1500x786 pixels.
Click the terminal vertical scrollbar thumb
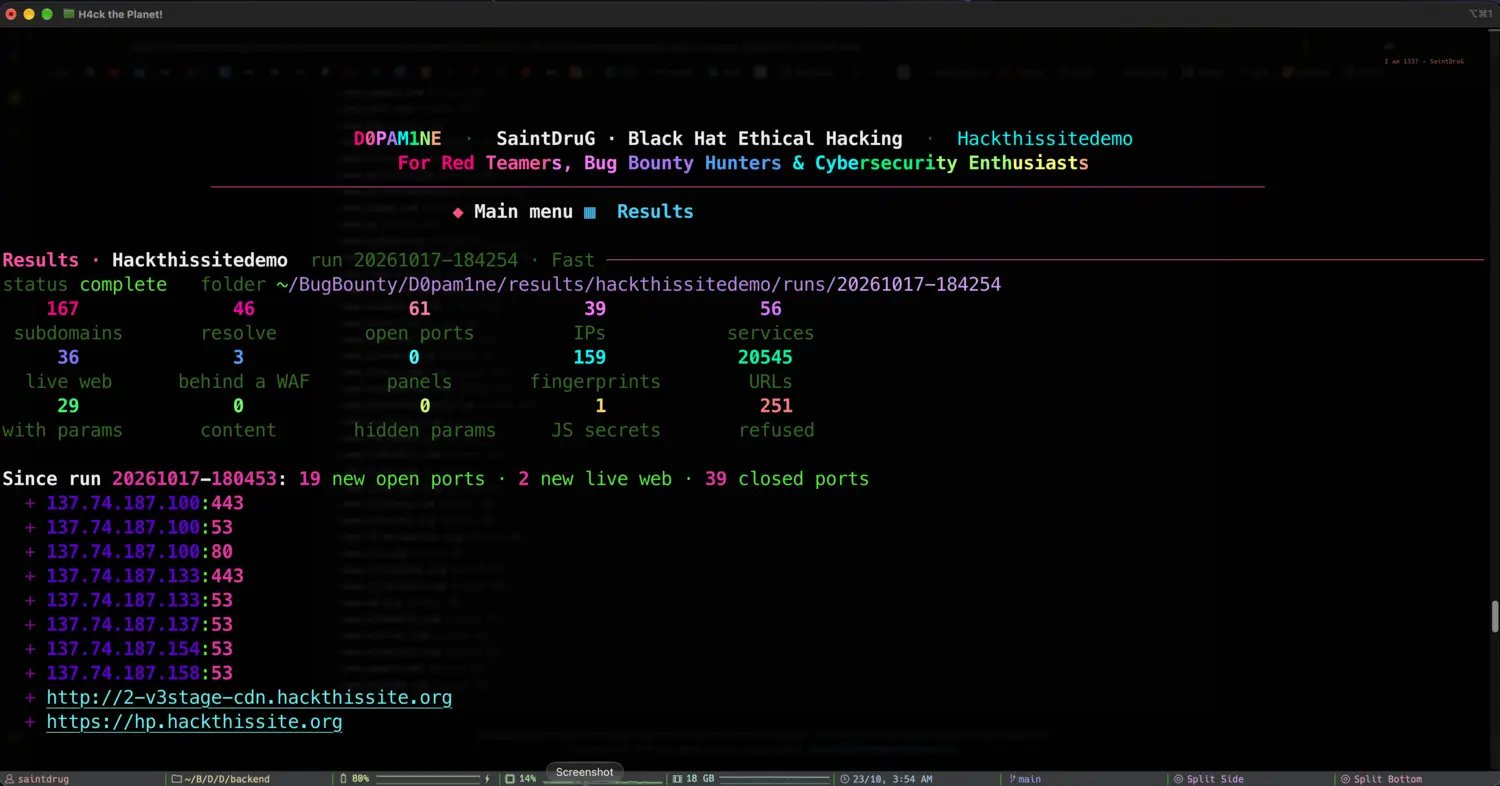tap(1495, 616)
